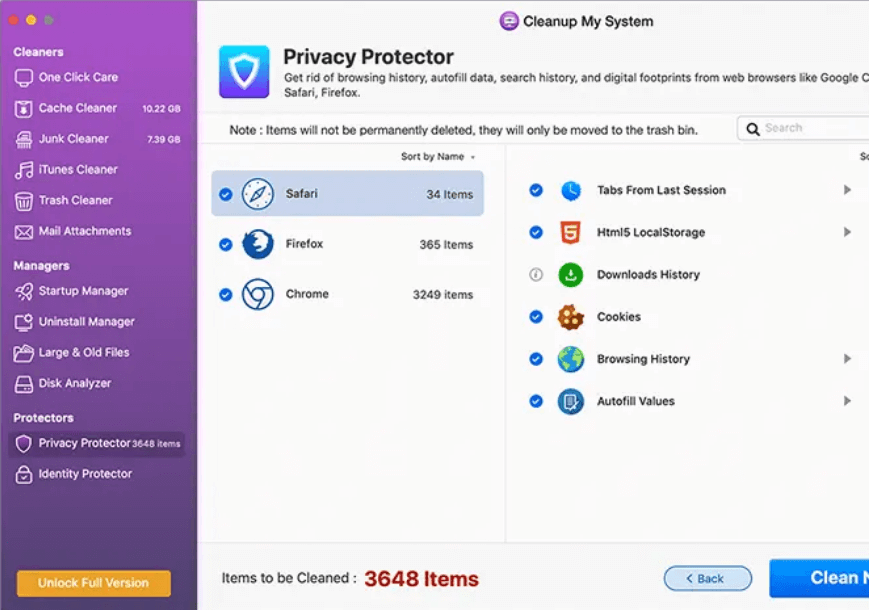Expand Browsing History arrow
Viewport: 869px width, 610px height.
point(847,358)
